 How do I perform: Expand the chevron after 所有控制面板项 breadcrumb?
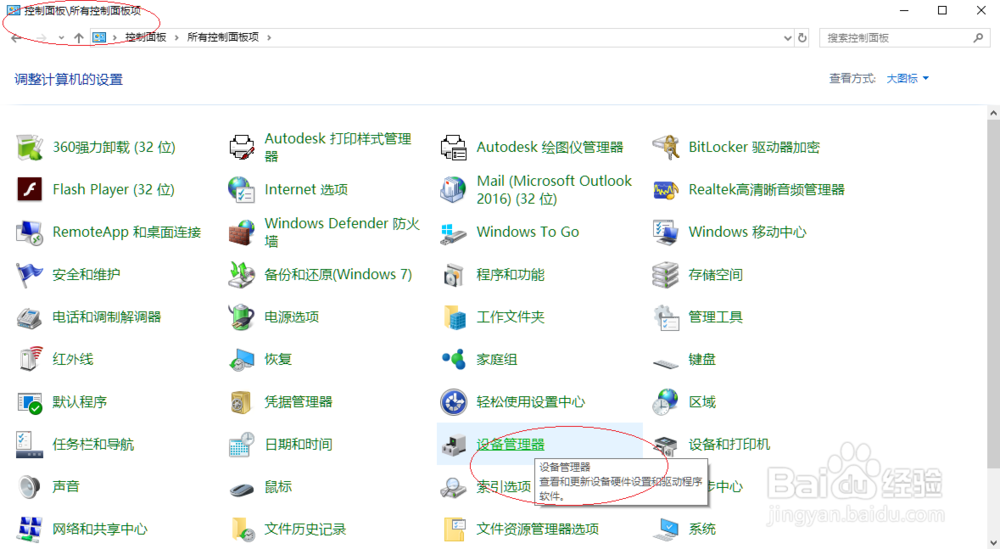[x=269, y=38]
